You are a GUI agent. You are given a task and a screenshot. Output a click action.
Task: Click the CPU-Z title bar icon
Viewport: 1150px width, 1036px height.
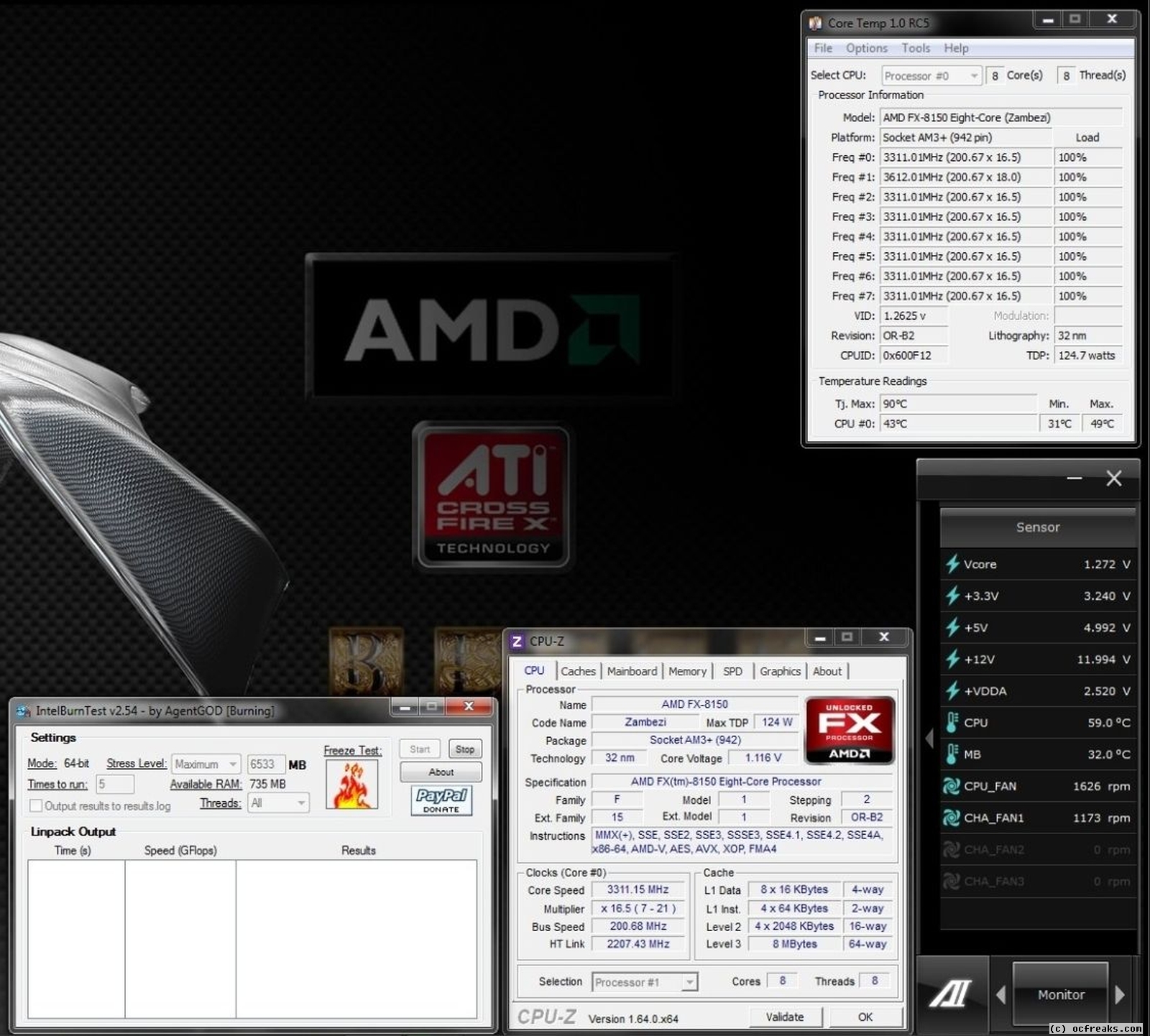pyautogui.click(x=517, y=641)
